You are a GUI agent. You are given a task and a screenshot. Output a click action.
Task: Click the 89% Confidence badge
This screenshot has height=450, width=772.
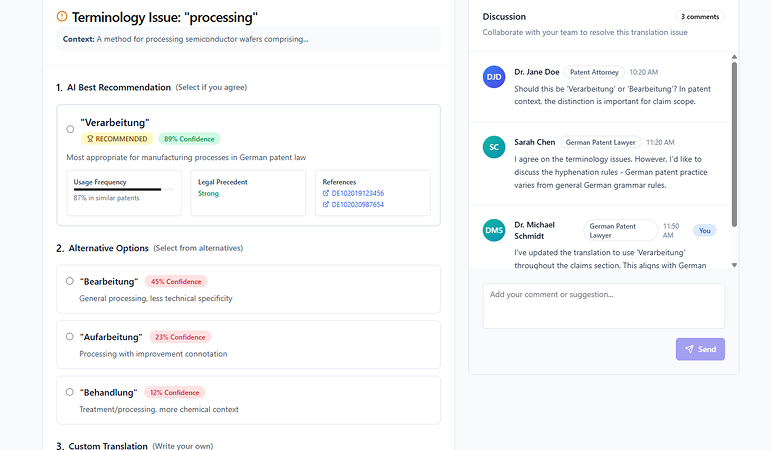(189, 139)
